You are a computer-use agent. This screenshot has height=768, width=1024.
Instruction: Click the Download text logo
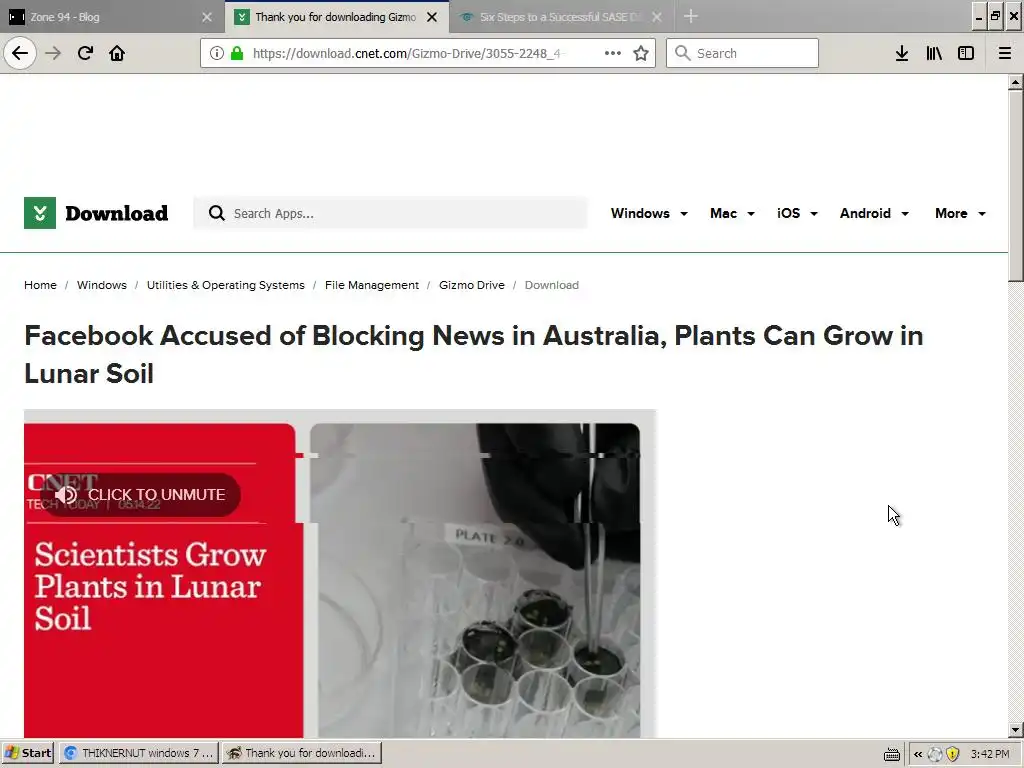pyautogui.click(x=116, y=213)
